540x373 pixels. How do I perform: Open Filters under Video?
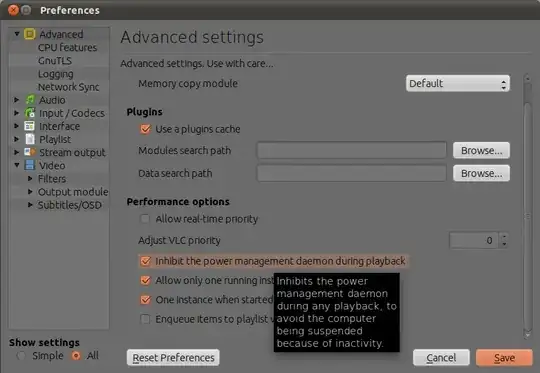52,178
